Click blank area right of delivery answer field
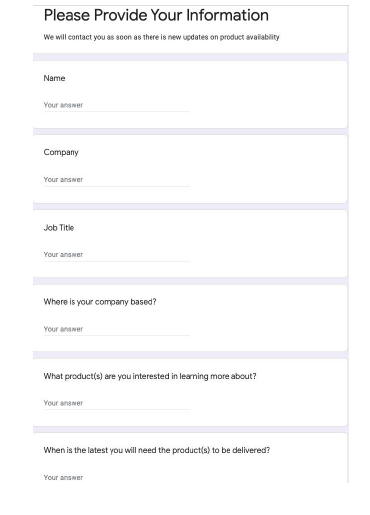Screen dimensions: 370x515 pyautogui.click(x=268, y=477)
